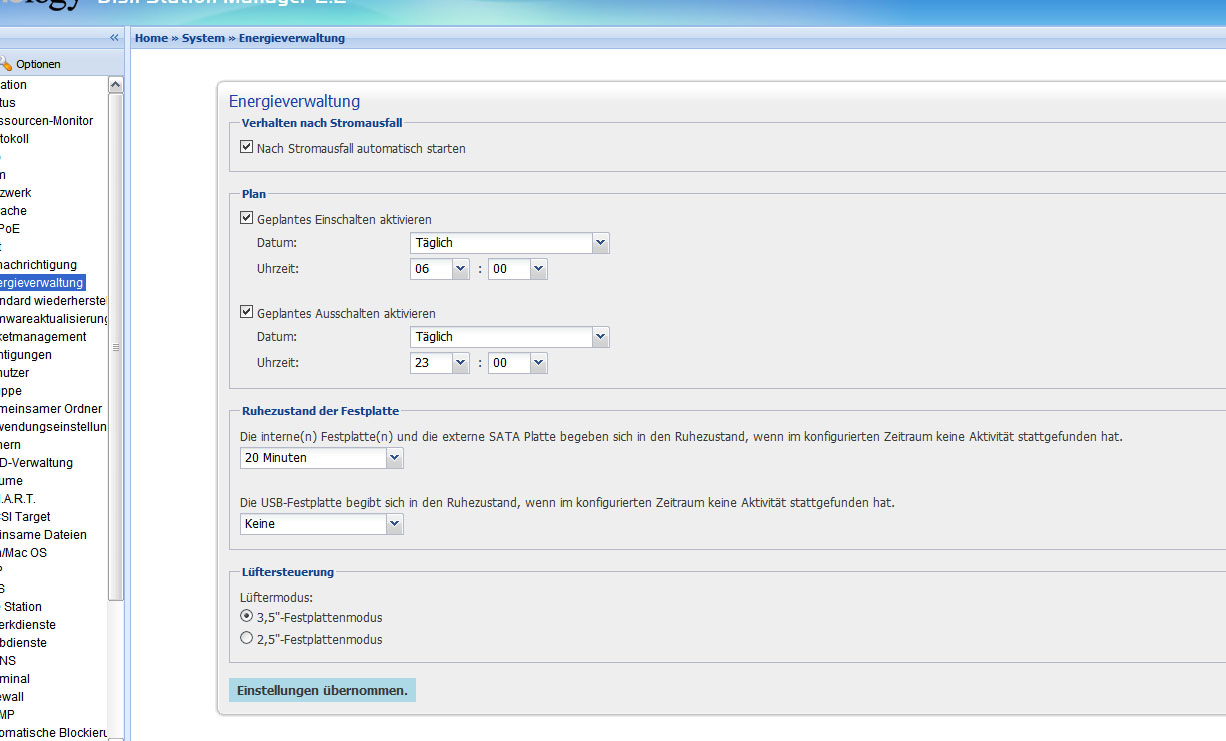Select the 3,5"-Festplattenmodus radio button
Screen dimensions: 1226x741
[247, 616]
